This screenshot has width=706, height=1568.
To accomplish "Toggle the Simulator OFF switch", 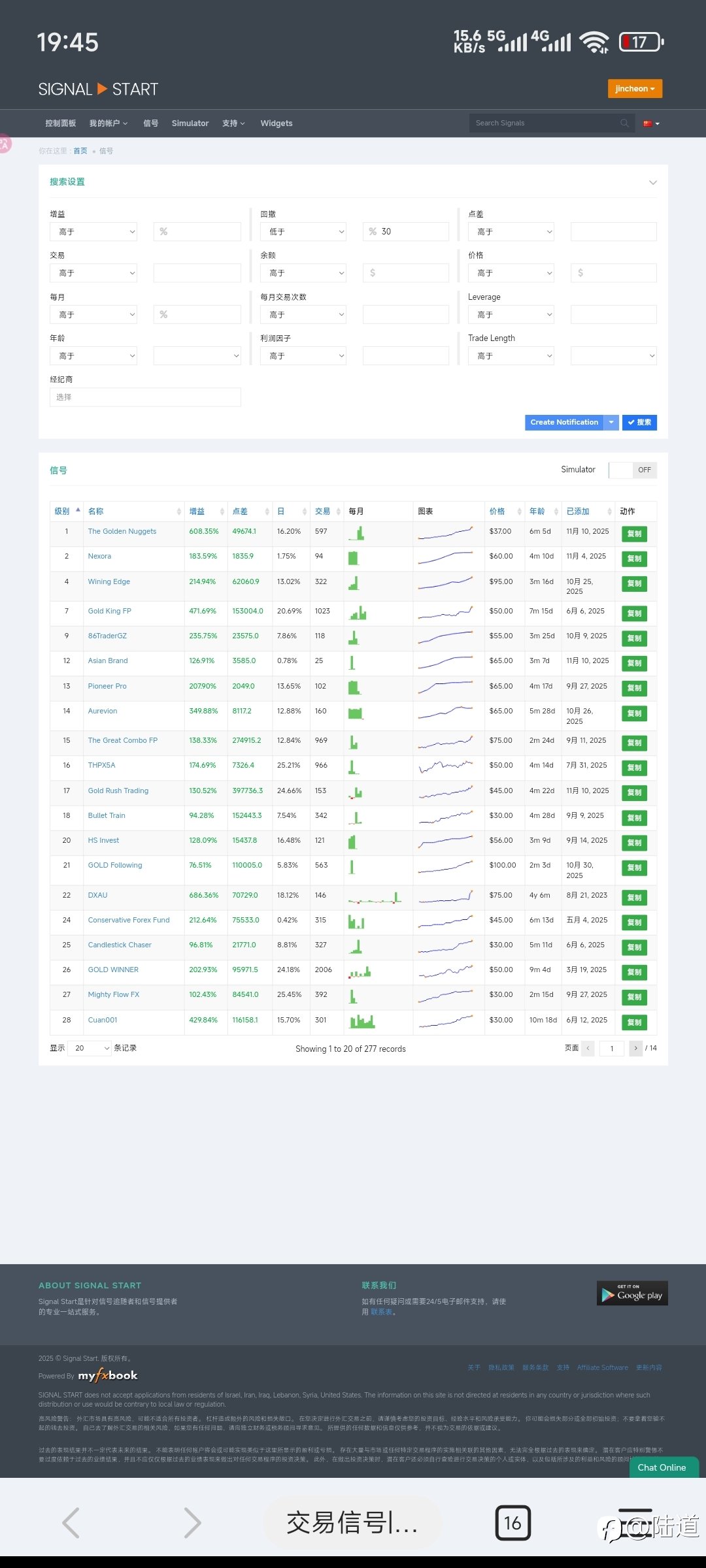I will click(x=632, y=470).
